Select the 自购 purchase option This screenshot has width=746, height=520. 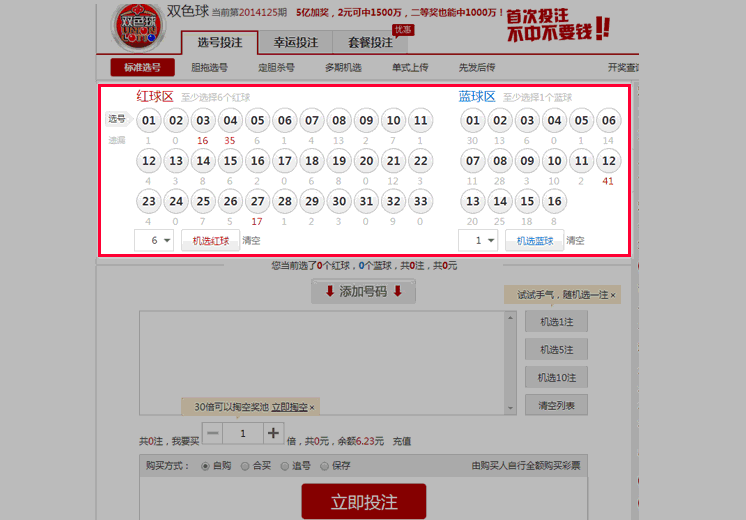pyautogui.click(x=205, y=466)
